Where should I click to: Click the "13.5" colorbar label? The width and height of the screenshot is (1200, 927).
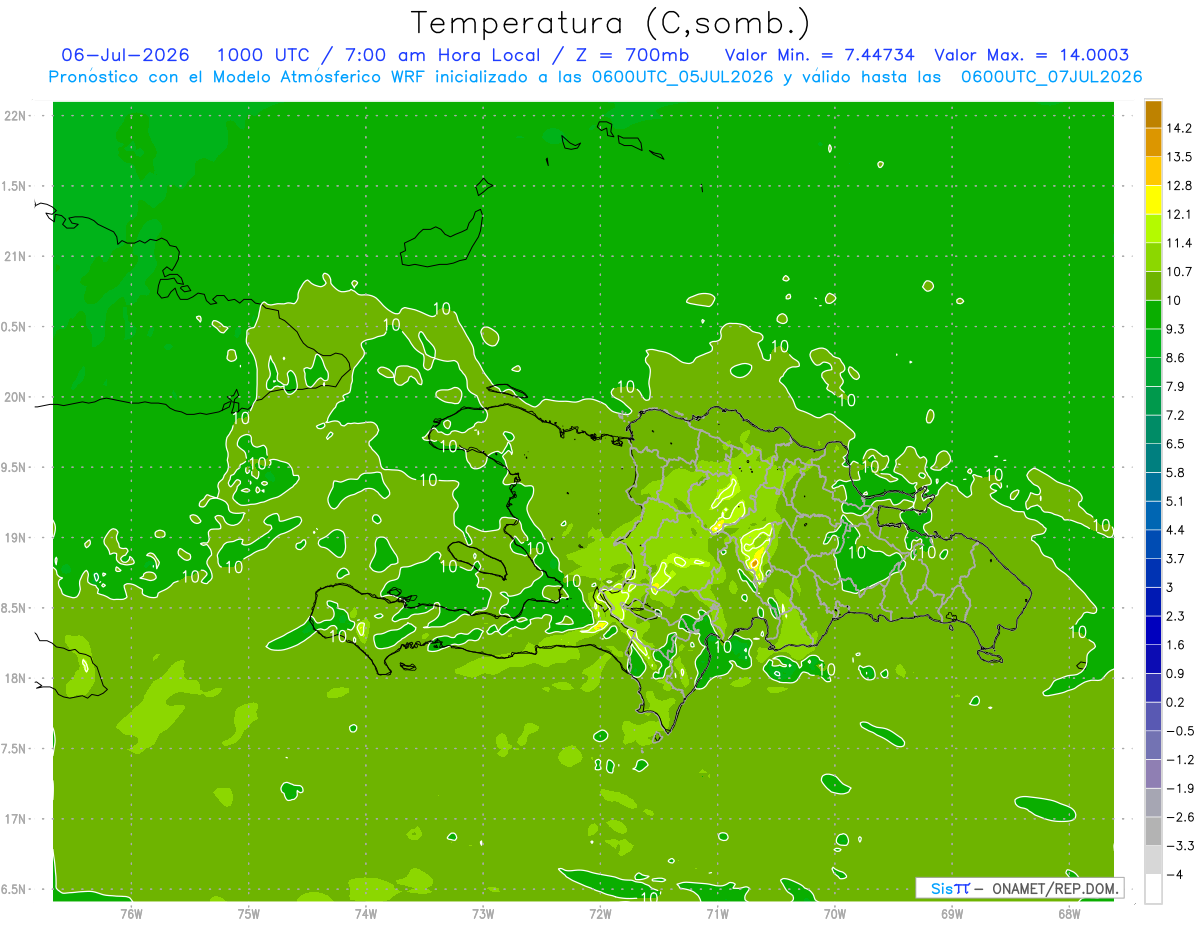(x=1178, y=157)
